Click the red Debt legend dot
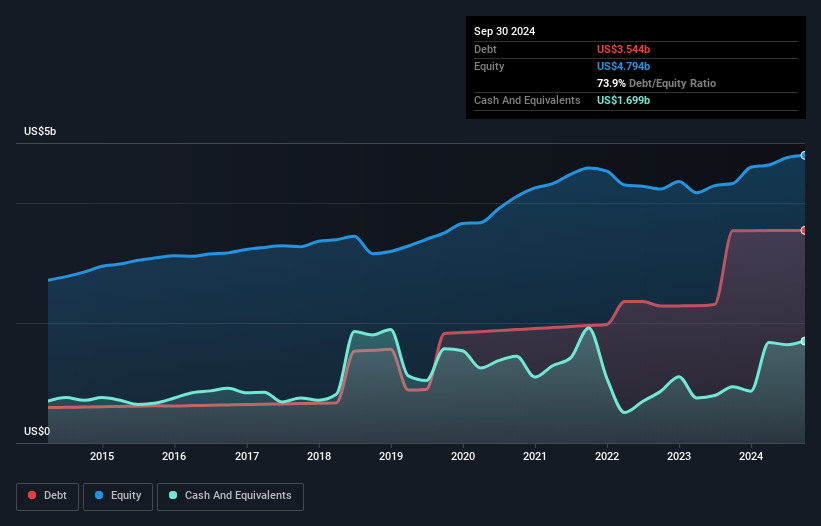Image resolution: width=821 pixels, height=526 pixels. 32,495
